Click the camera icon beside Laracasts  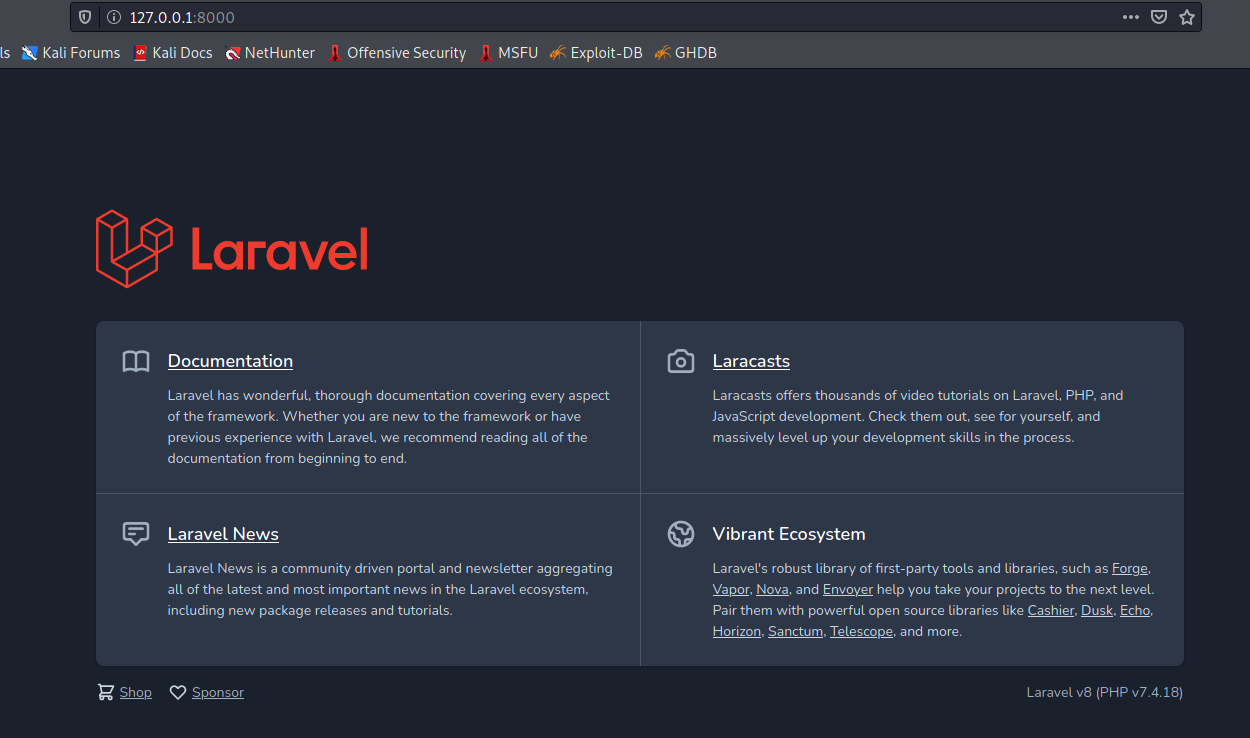(681, 361)
